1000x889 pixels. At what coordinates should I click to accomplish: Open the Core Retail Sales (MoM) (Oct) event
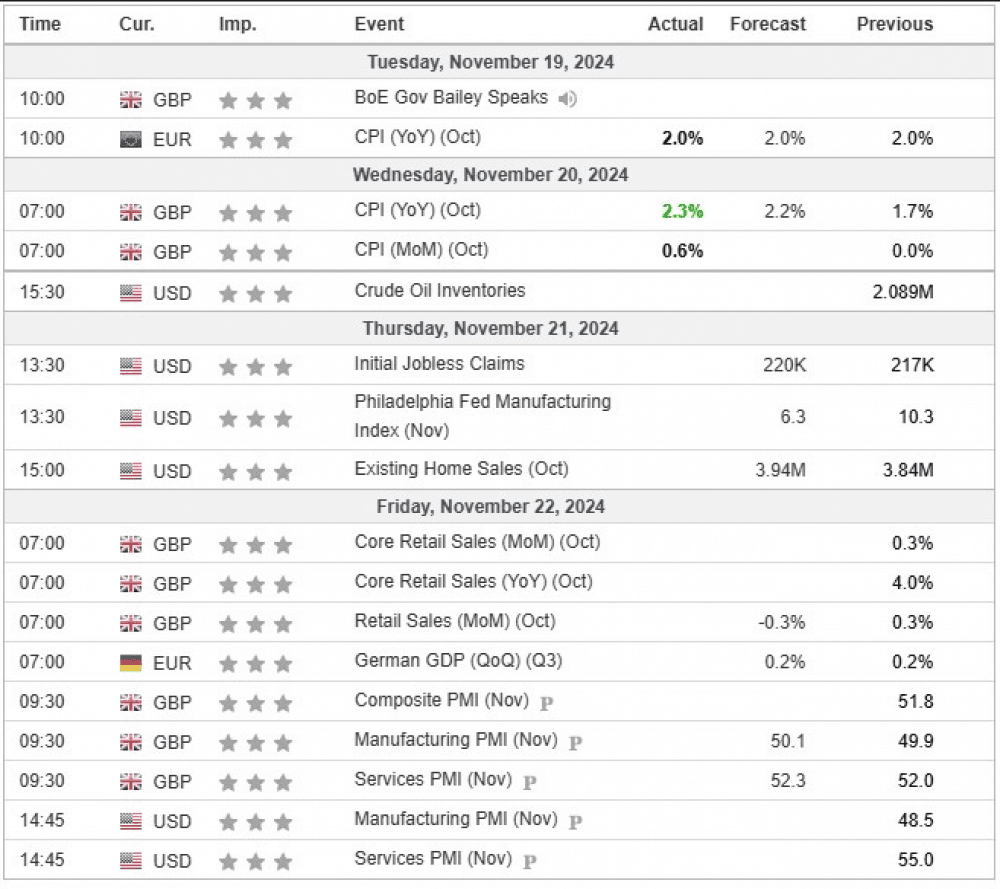pos(477,542)
